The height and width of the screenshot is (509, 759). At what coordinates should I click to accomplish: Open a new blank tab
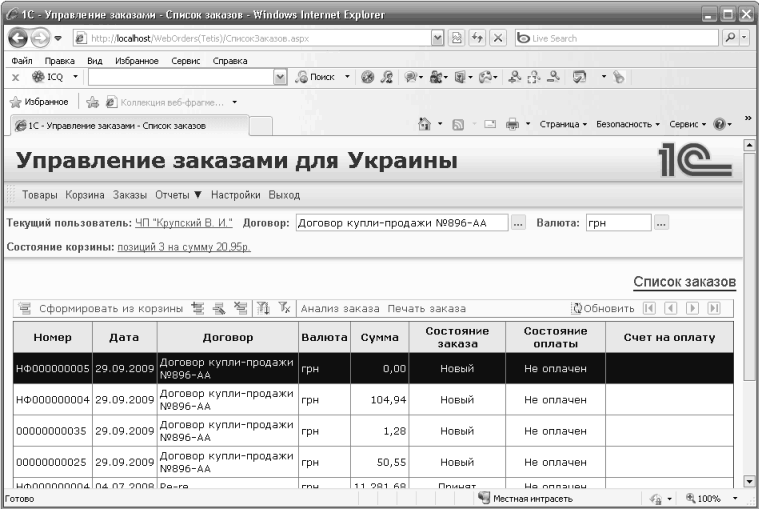261,126
